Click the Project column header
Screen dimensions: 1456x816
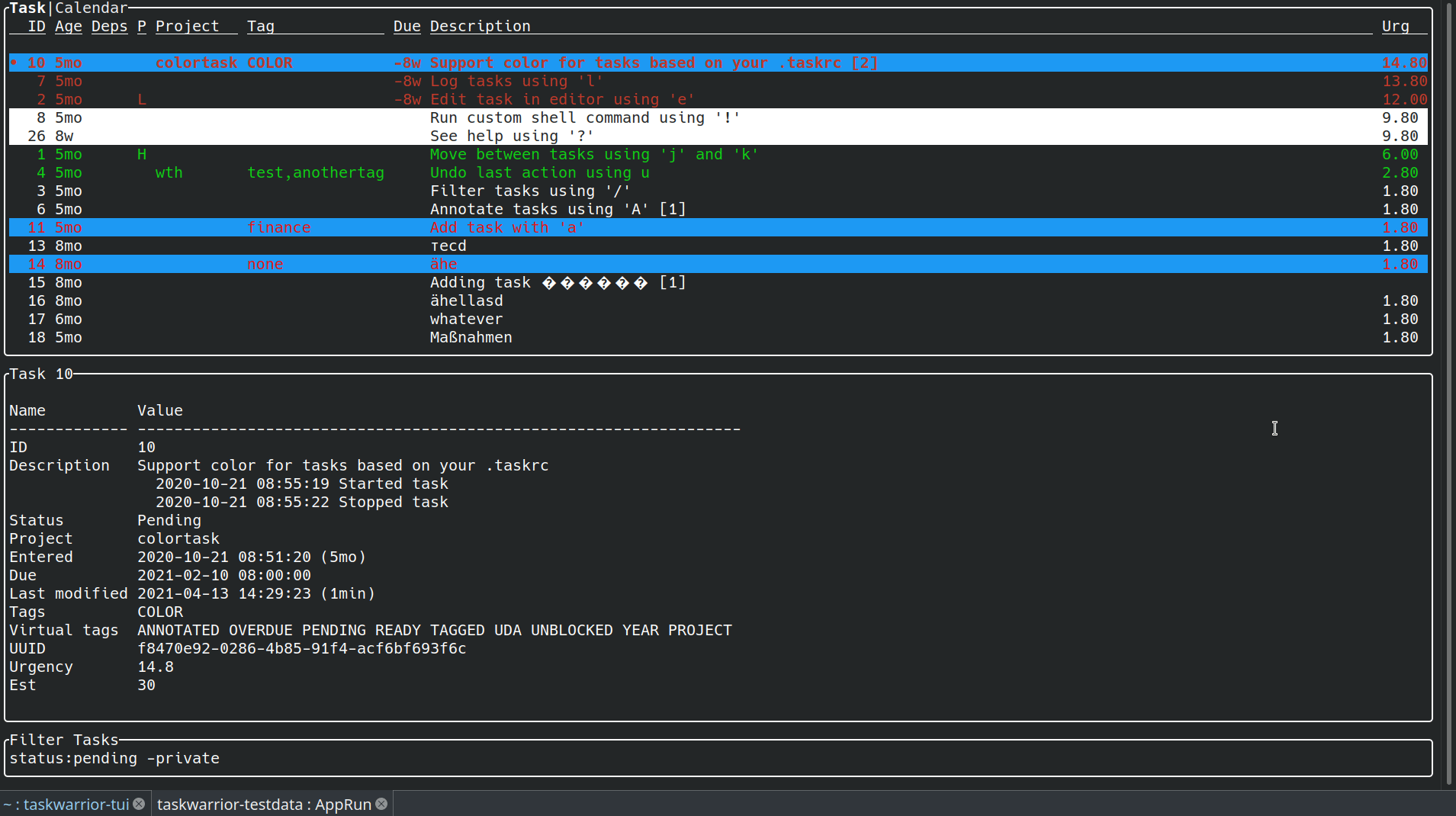click(x=187, y=26)
